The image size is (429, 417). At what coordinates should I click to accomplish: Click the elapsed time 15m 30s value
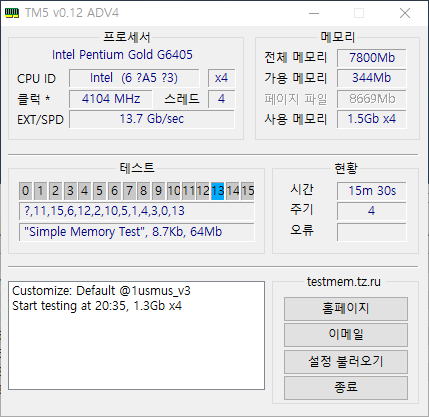pos(372,191)
